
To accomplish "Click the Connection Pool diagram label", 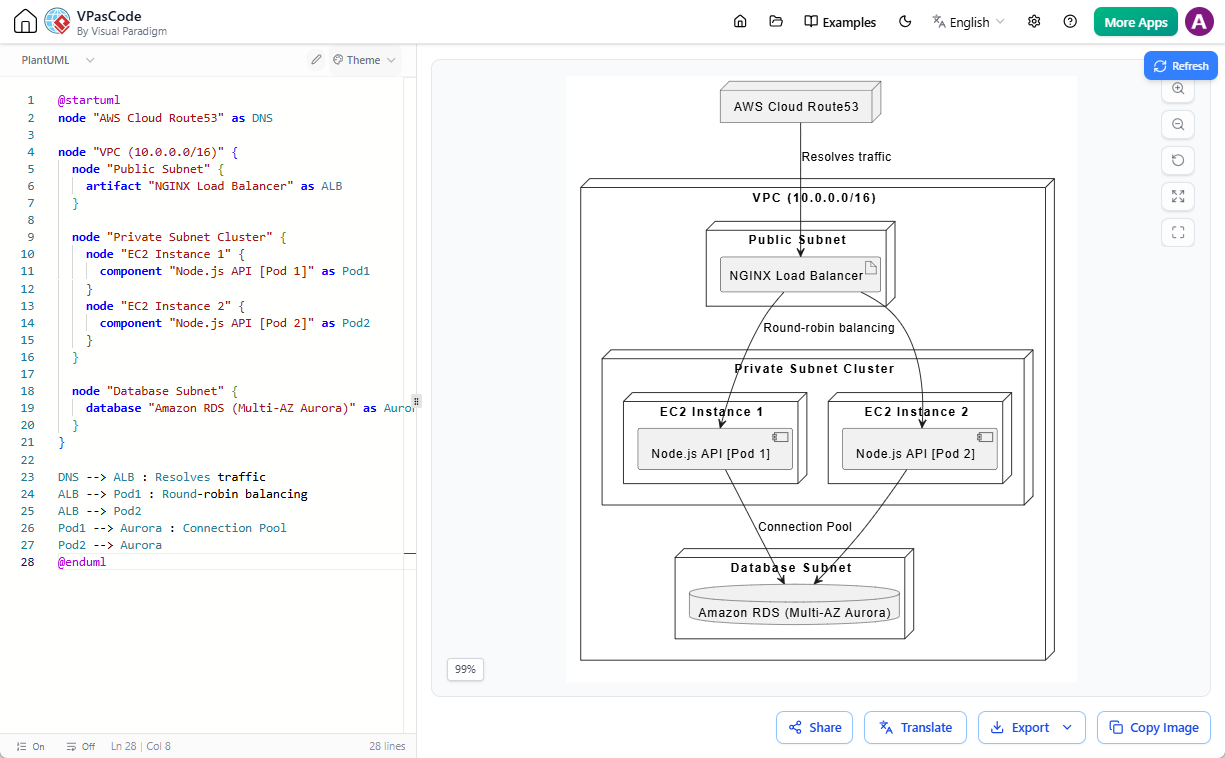I will click(x=805, y=527).
